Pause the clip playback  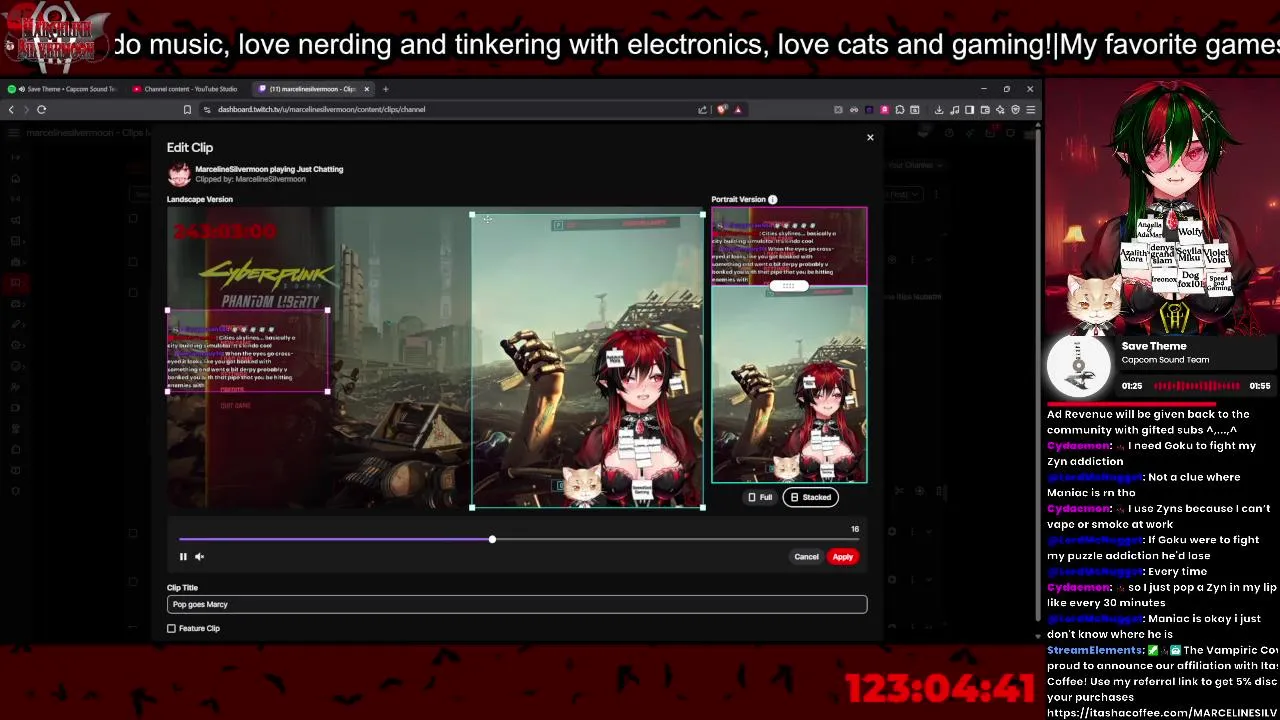(183, 557)
